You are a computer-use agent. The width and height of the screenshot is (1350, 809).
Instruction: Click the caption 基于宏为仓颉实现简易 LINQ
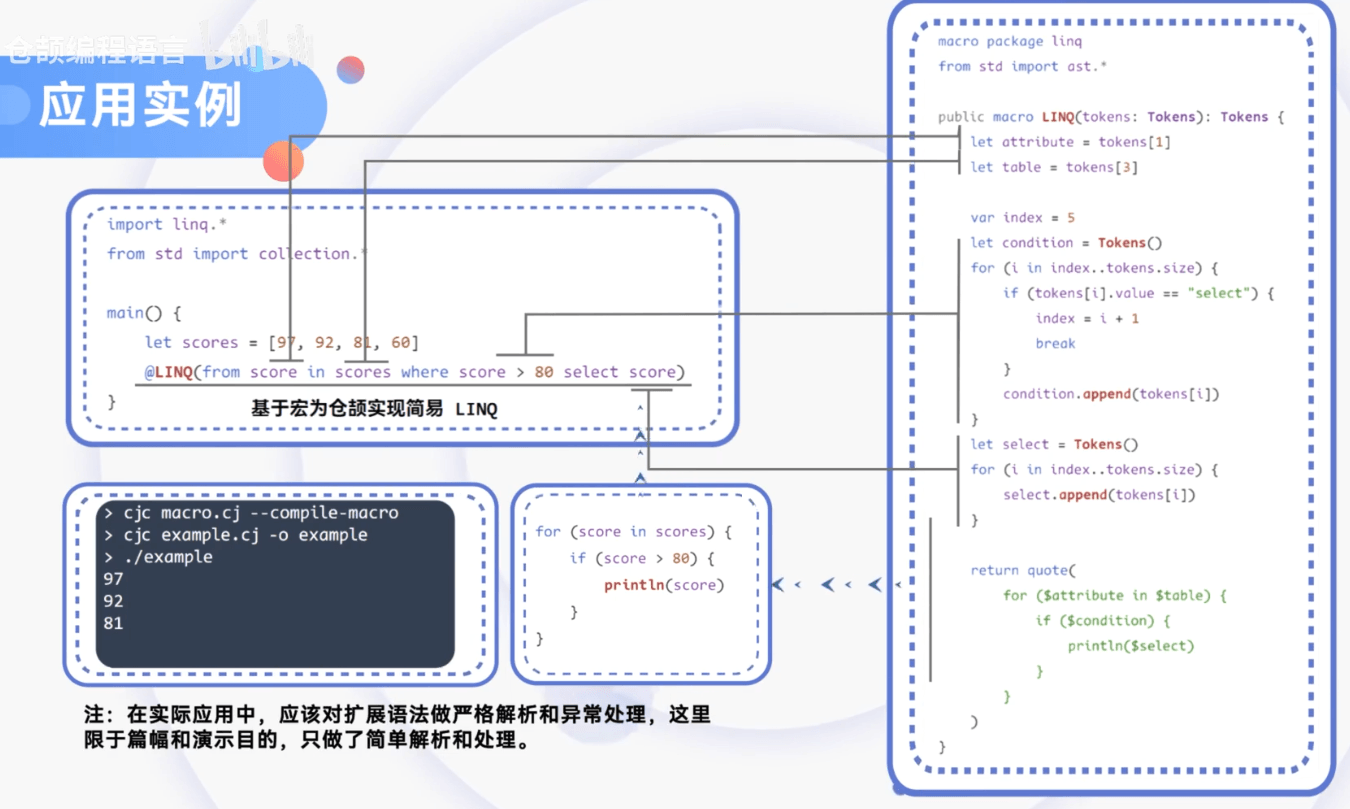374,409
